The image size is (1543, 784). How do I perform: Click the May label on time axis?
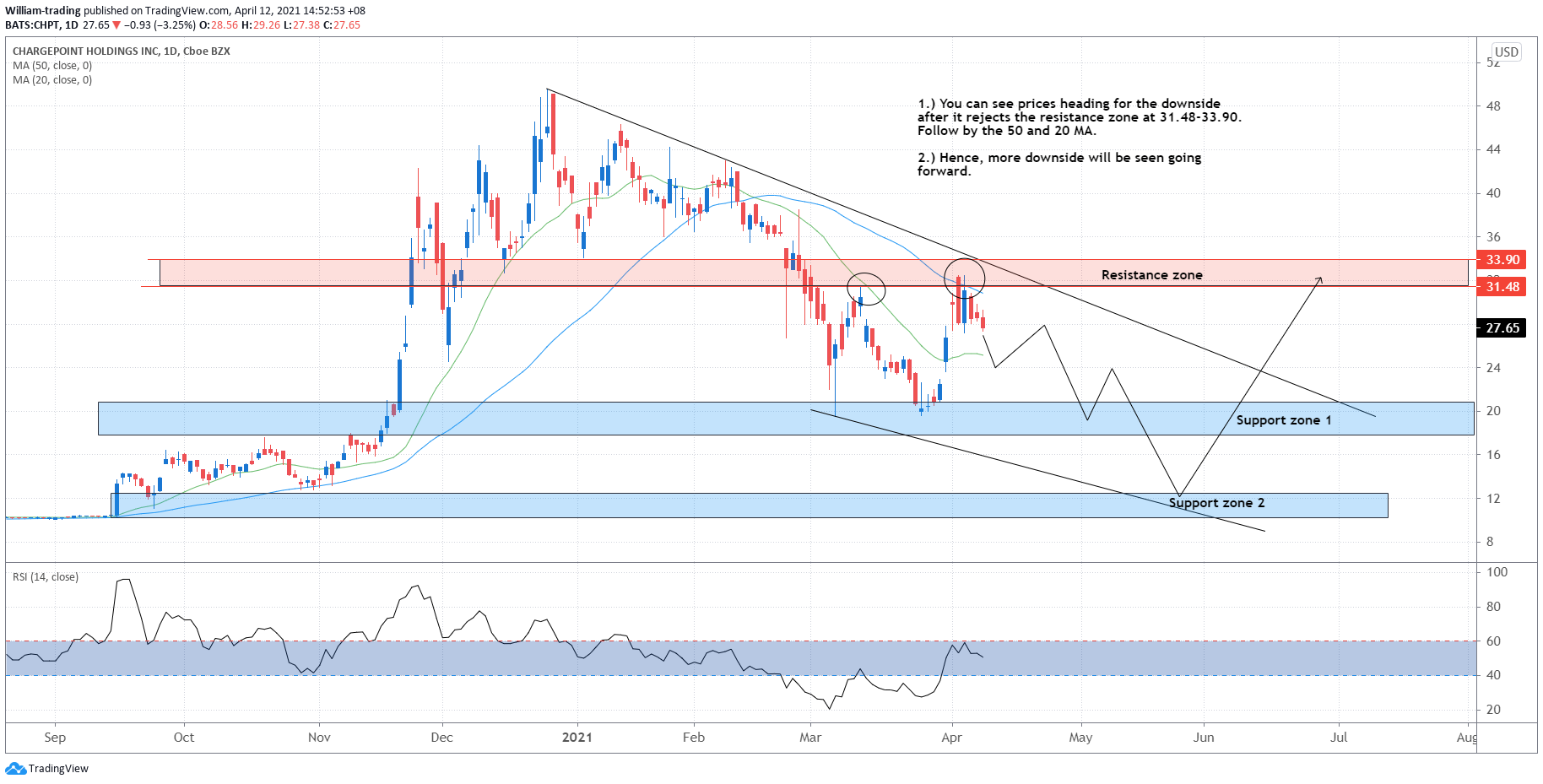coord(1080,738)
